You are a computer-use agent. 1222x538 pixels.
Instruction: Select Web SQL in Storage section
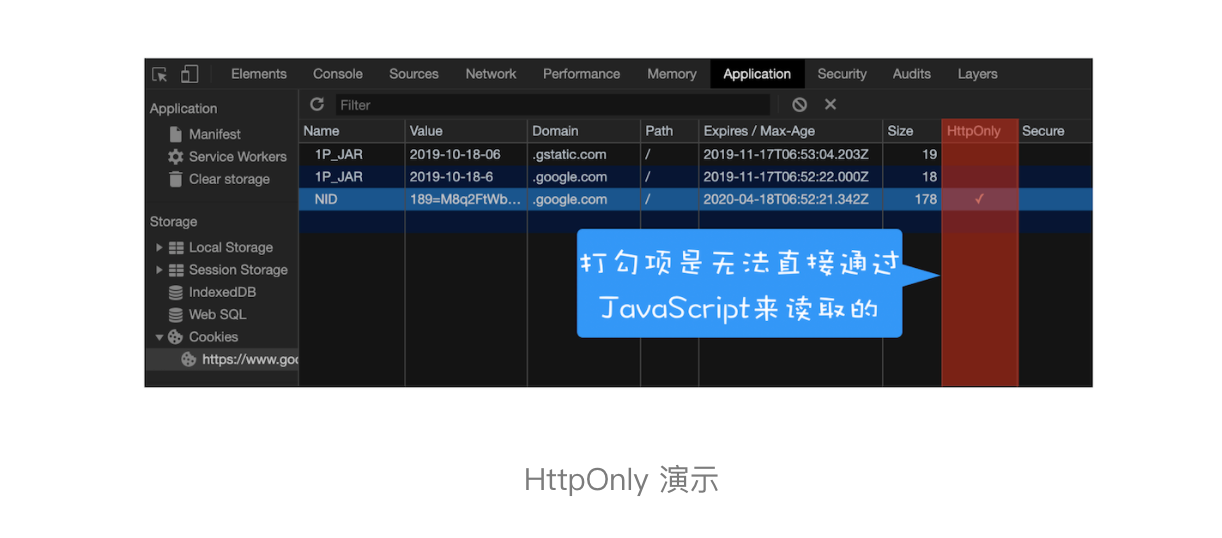217,314
